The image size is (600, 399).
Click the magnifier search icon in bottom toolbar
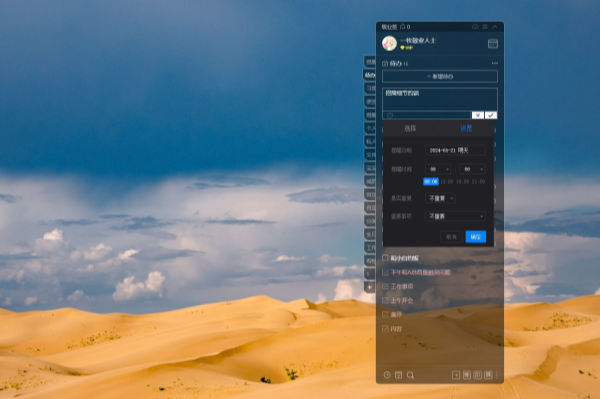click(410, 375)
